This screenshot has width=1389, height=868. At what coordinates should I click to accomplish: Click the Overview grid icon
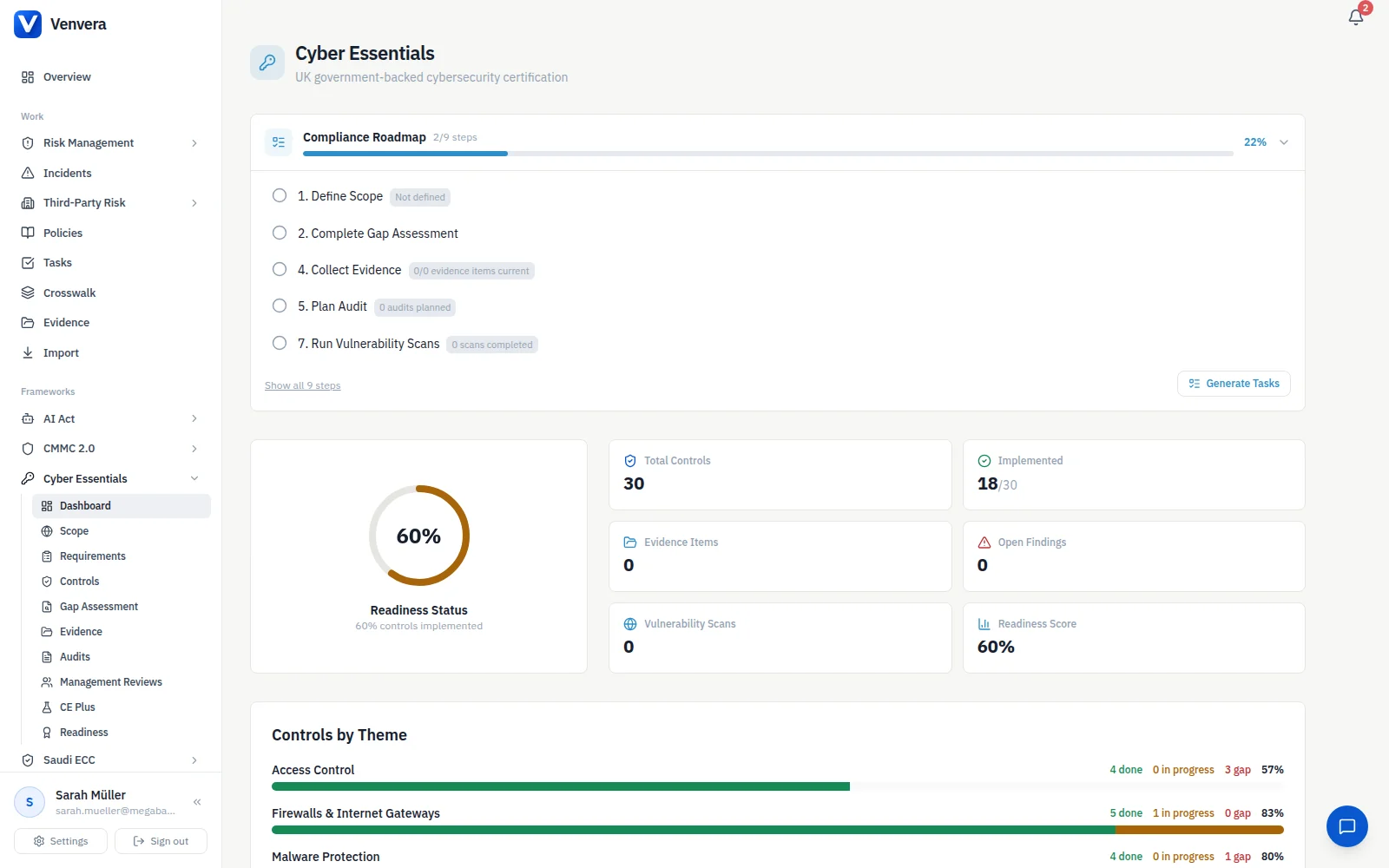[x=28, y=77]
